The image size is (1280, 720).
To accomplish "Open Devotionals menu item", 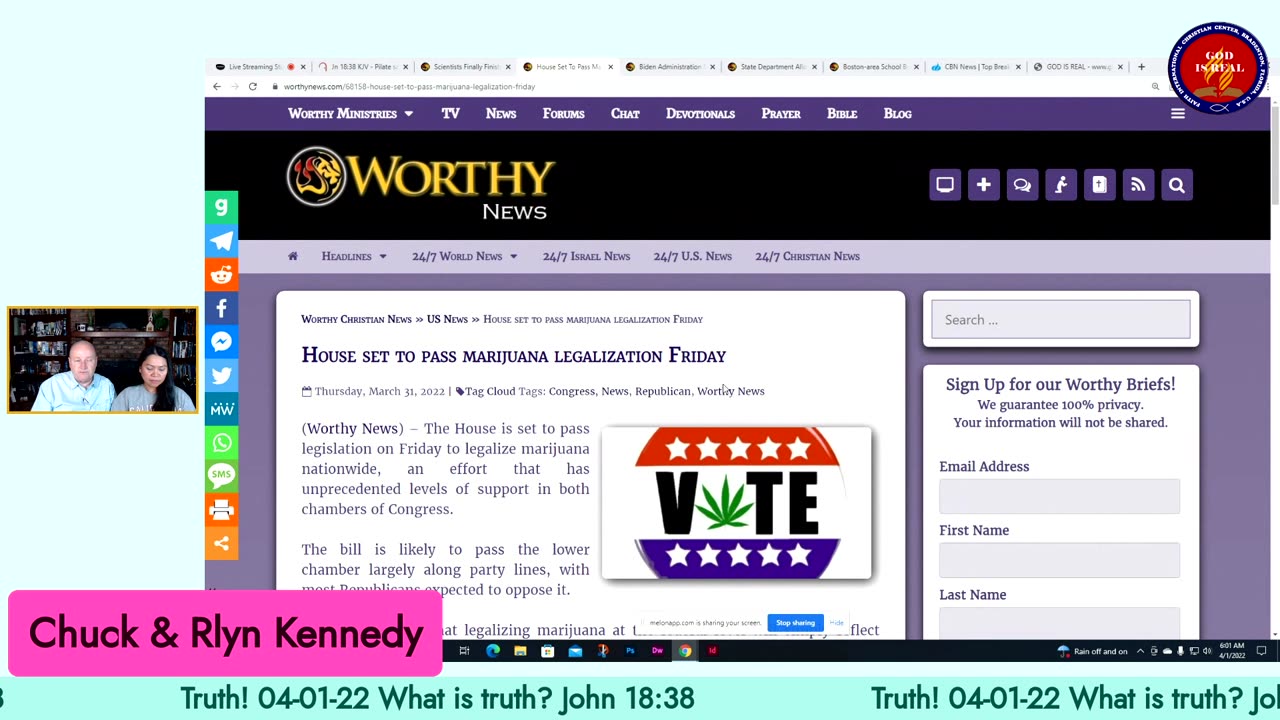I will [700, 114].
